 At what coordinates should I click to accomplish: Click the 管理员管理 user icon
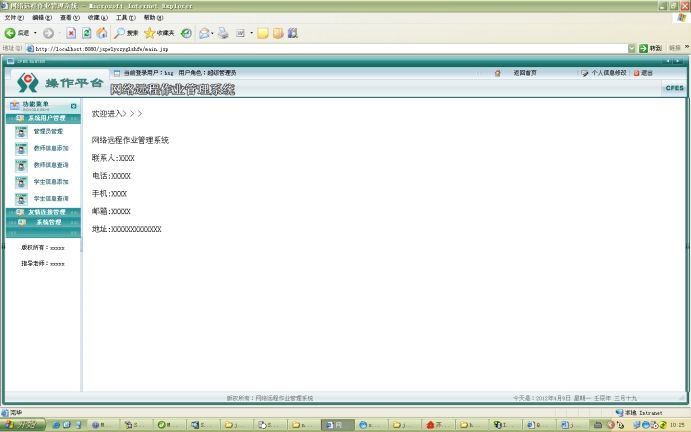(x=21, y=132)
